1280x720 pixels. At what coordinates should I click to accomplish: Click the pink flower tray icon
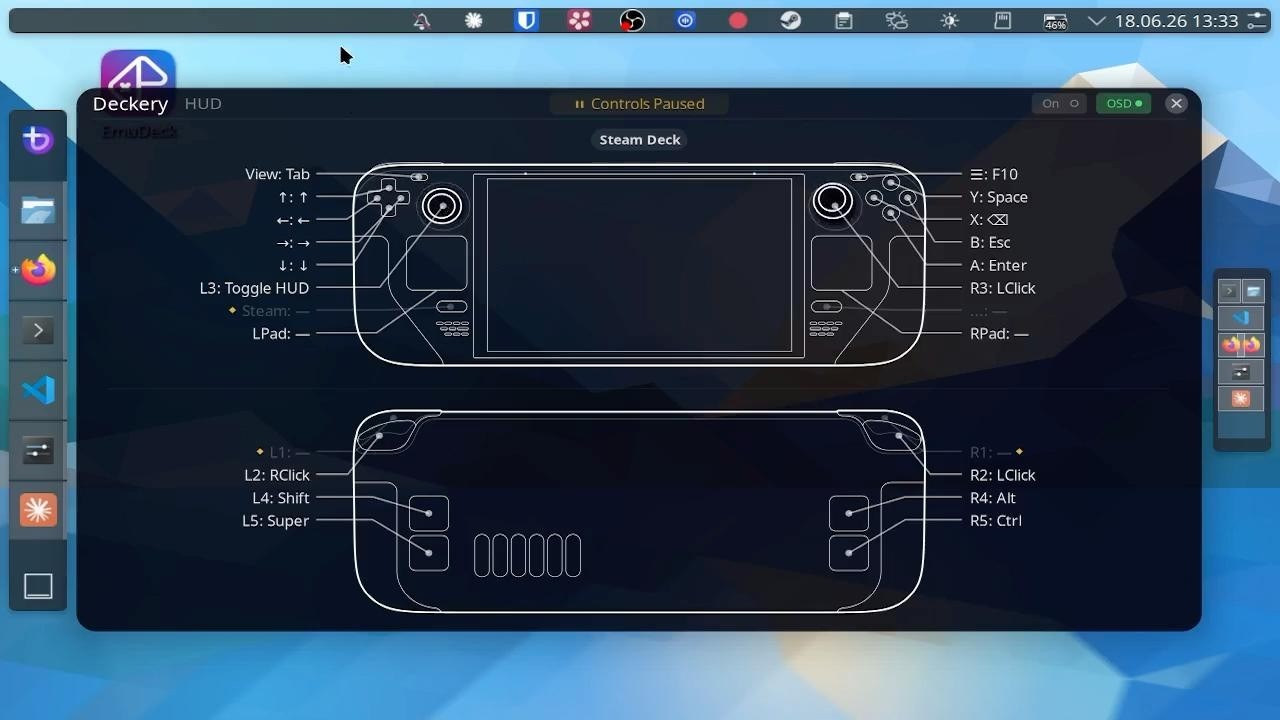coord(579,20)
